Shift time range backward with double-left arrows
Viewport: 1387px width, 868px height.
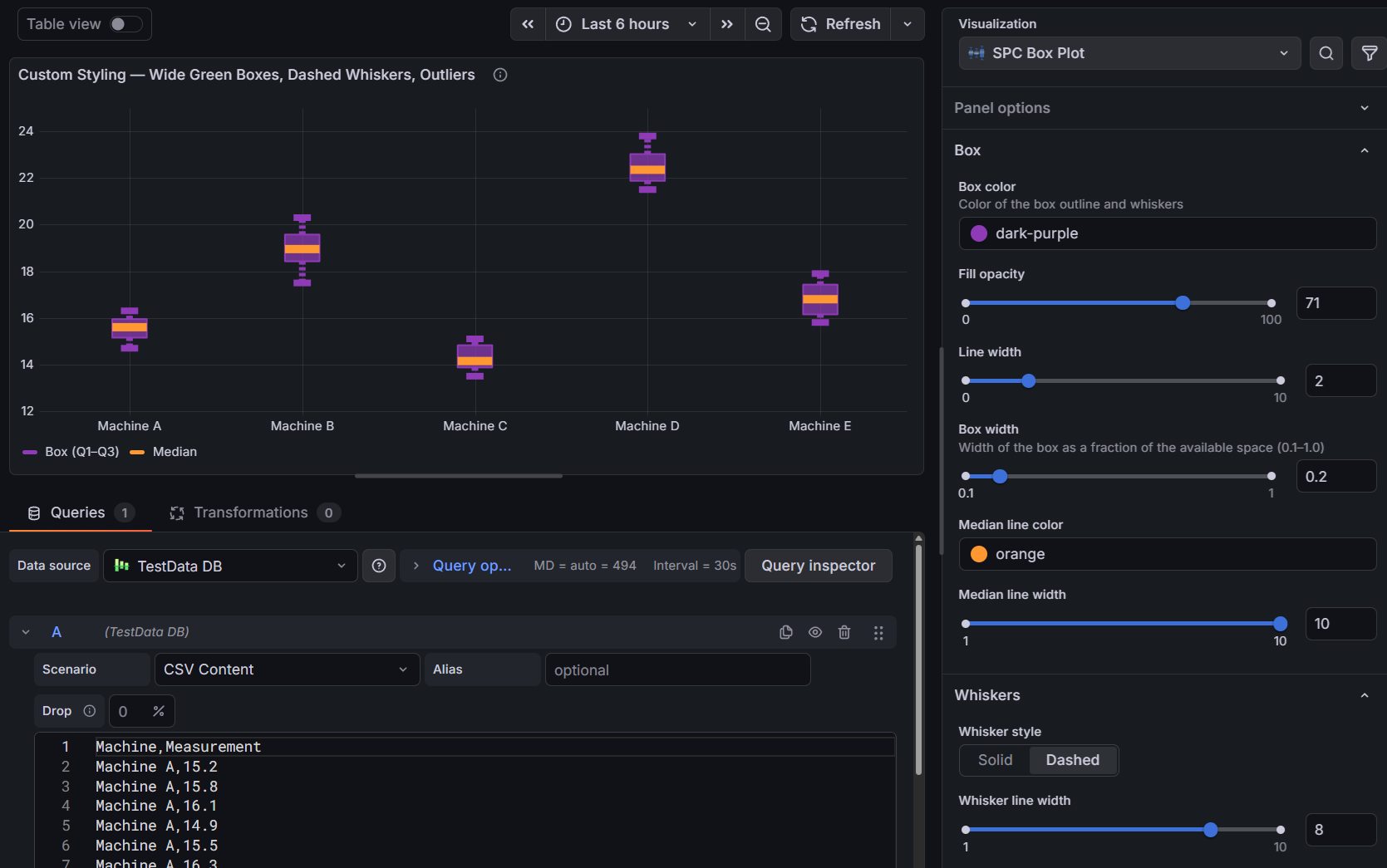pyautogui.click(x=528, y=24)
